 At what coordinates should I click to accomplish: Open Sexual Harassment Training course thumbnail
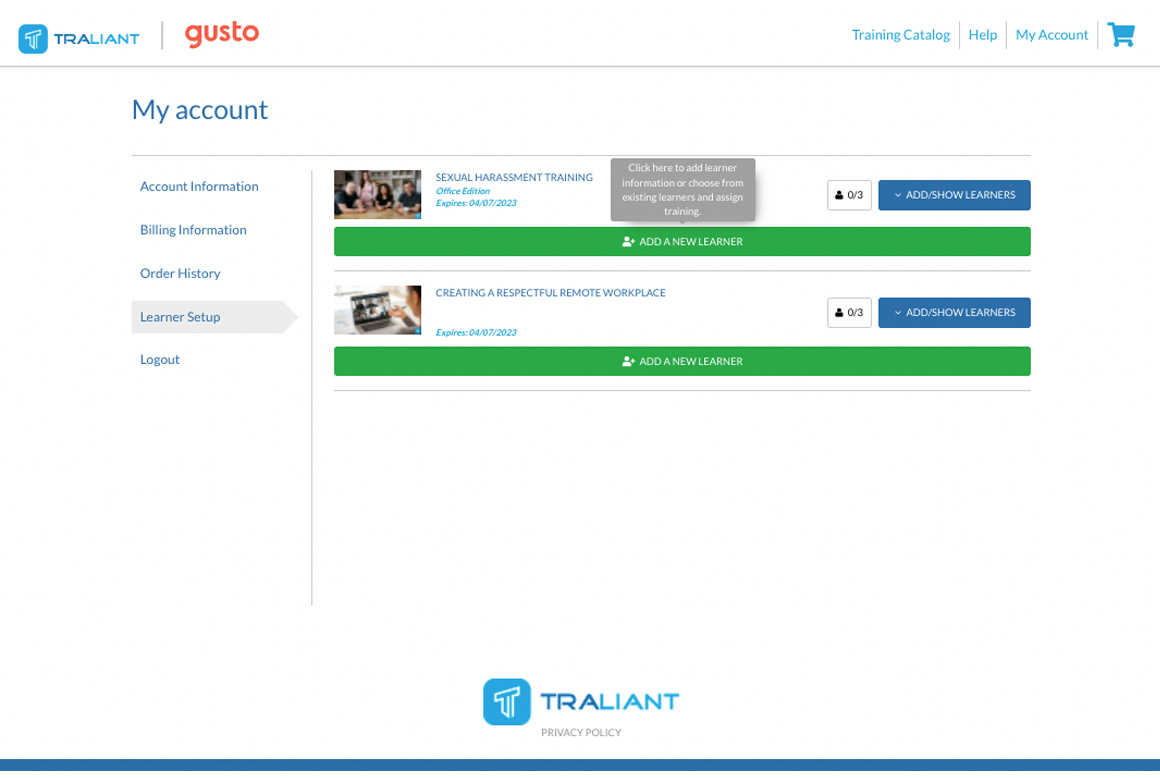coord(377,194)
